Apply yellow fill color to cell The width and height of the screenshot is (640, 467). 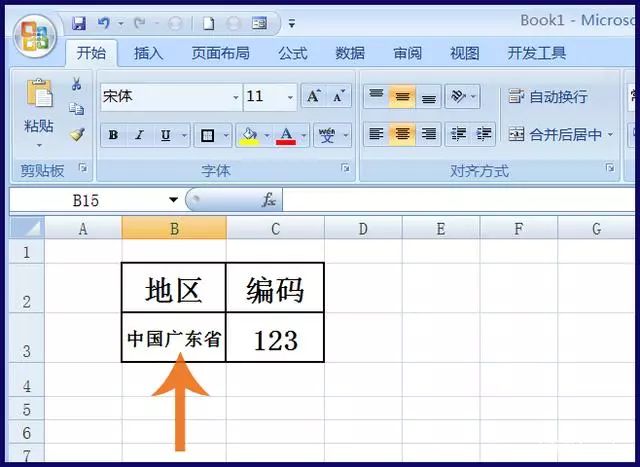249,136
